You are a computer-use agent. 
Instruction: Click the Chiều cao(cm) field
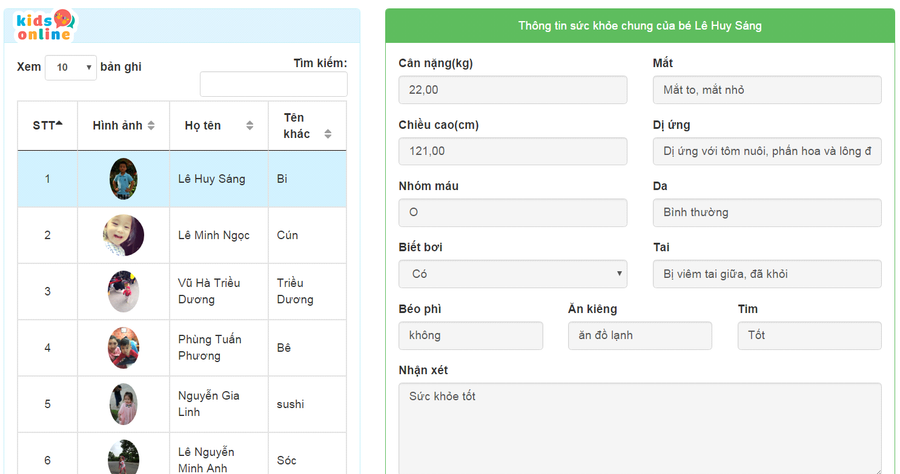512,151
